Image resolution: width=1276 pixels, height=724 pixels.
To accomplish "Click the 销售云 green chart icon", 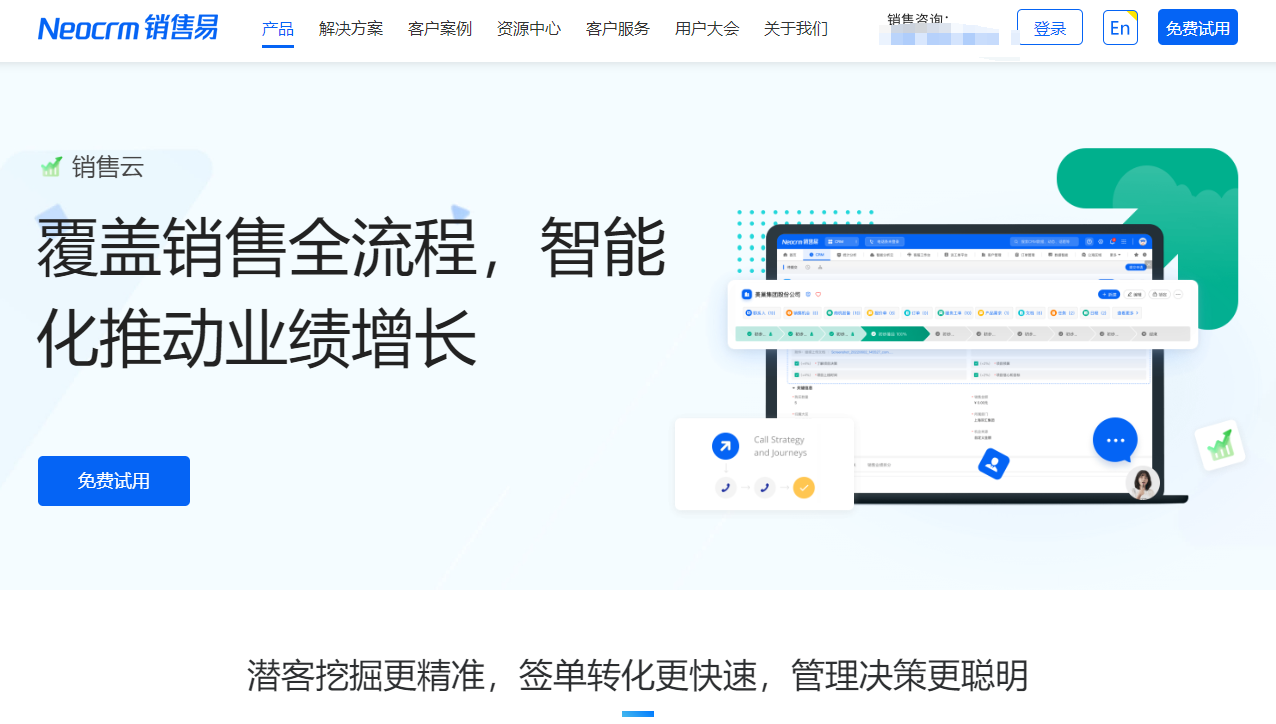I will coord(51,167).
